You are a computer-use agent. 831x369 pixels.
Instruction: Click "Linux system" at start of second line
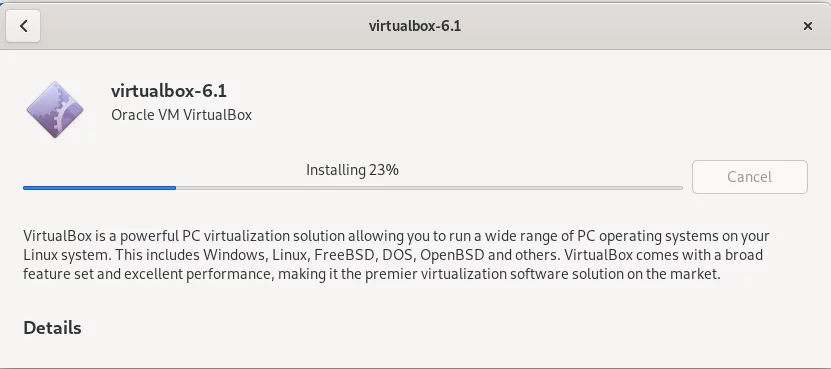66,255
